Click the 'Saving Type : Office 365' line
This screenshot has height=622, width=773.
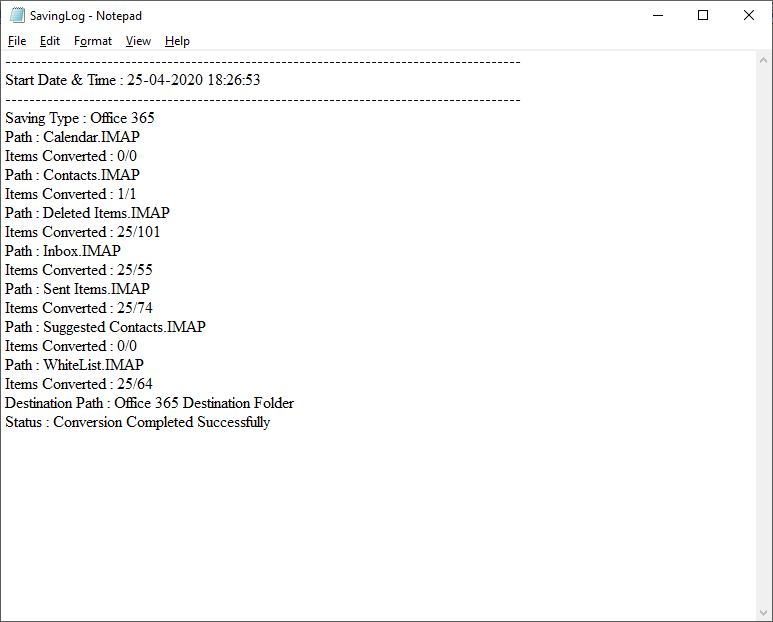click(80, 118)
